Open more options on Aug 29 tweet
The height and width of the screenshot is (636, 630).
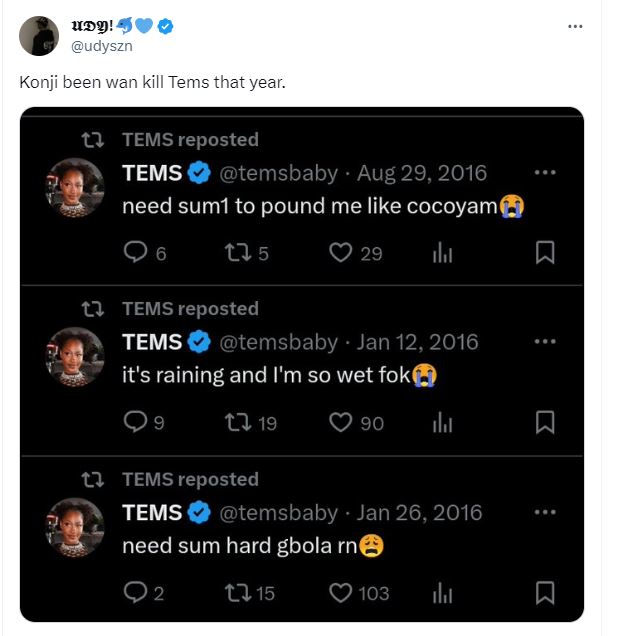(545, 172)
